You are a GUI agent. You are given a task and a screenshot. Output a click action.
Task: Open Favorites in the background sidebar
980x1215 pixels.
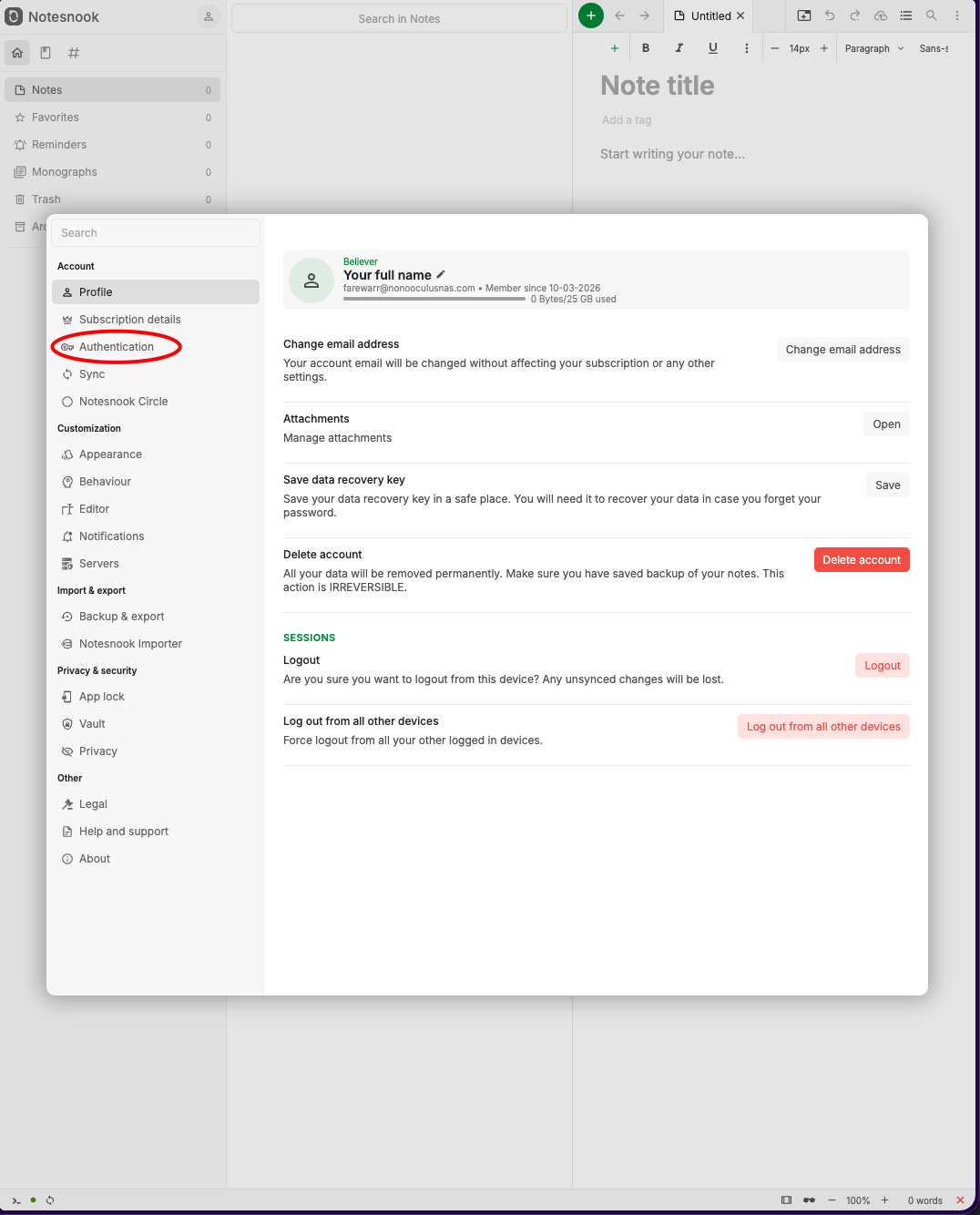click(x=113, y=117)
